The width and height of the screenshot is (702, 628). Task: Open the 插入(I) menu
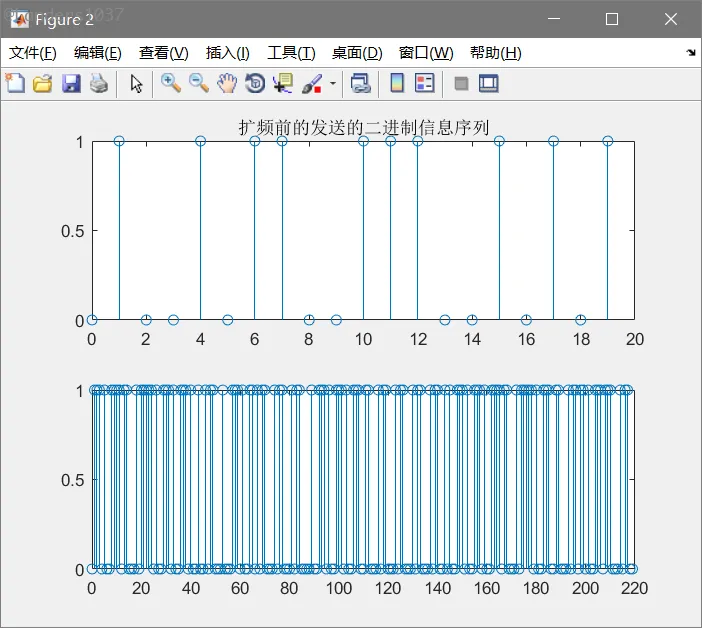(x=227, y=53)
